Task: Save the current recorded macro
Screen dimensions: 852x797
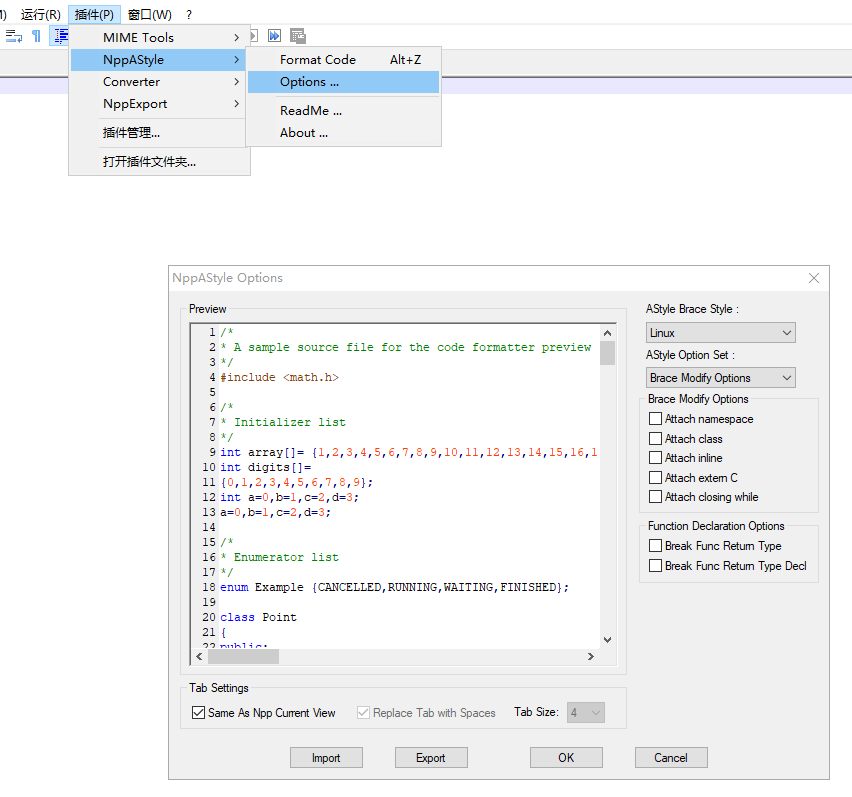Action: pos(297,35)
